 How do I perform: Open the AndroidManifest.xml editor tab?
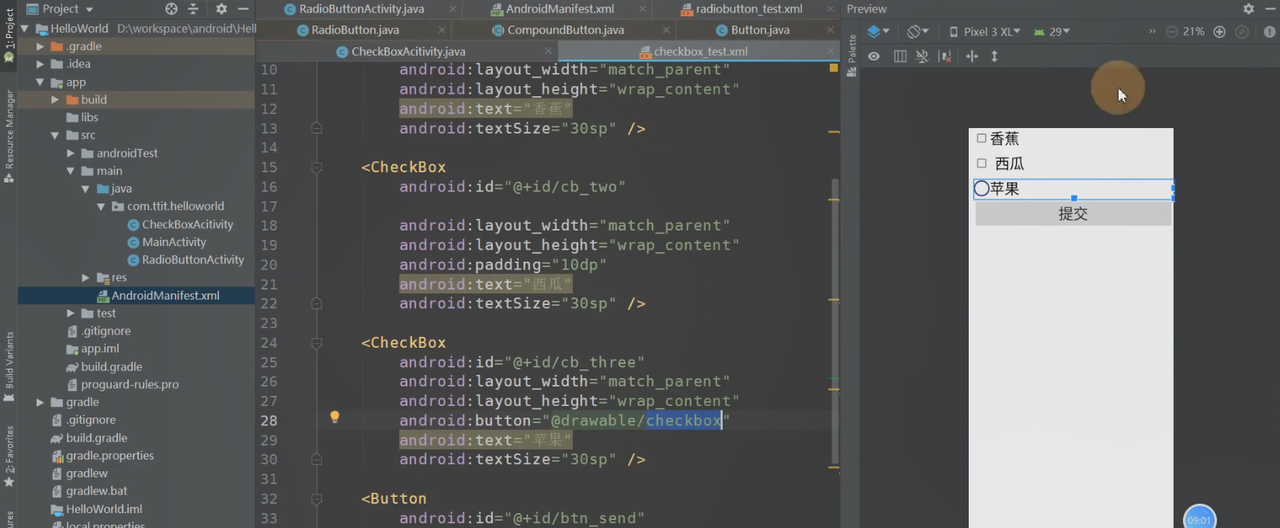point(551,9)
